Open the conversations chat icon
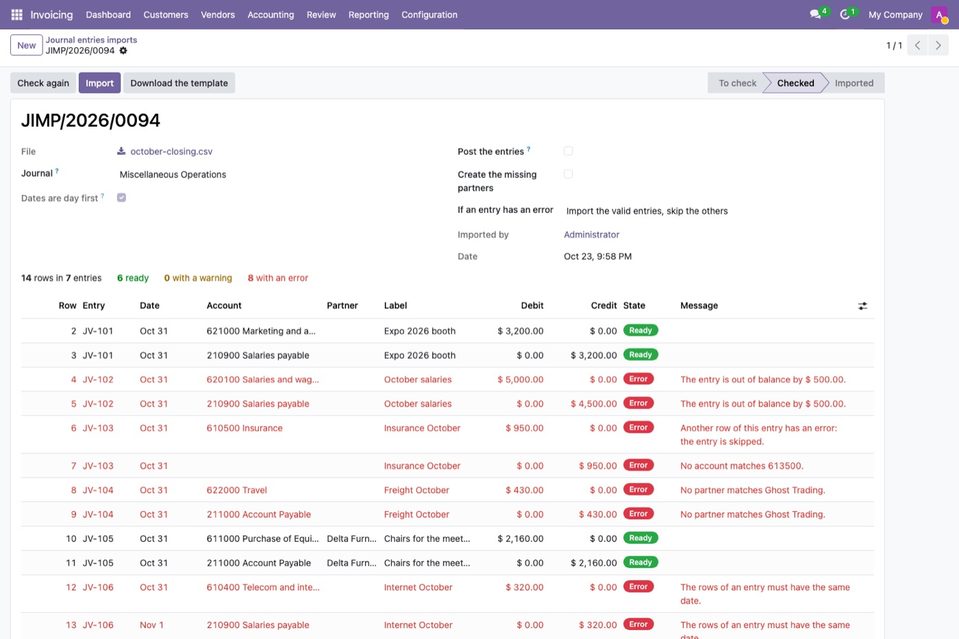Viewport: 959px width, 639px height. pos(815,14)
